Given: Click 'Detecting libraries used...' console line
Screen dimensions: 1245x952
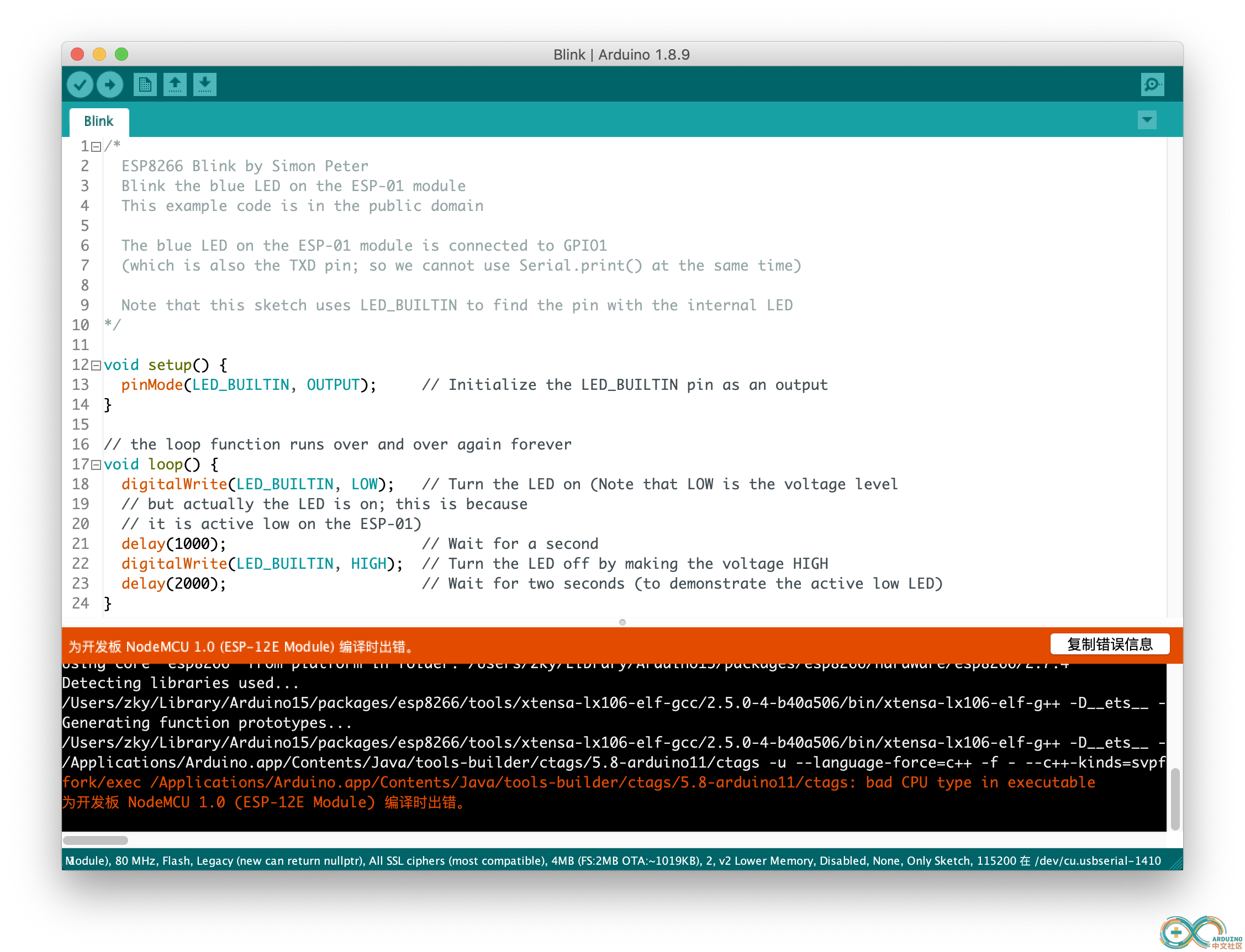Looking at the screenshot, I should [x=181, y=684].
